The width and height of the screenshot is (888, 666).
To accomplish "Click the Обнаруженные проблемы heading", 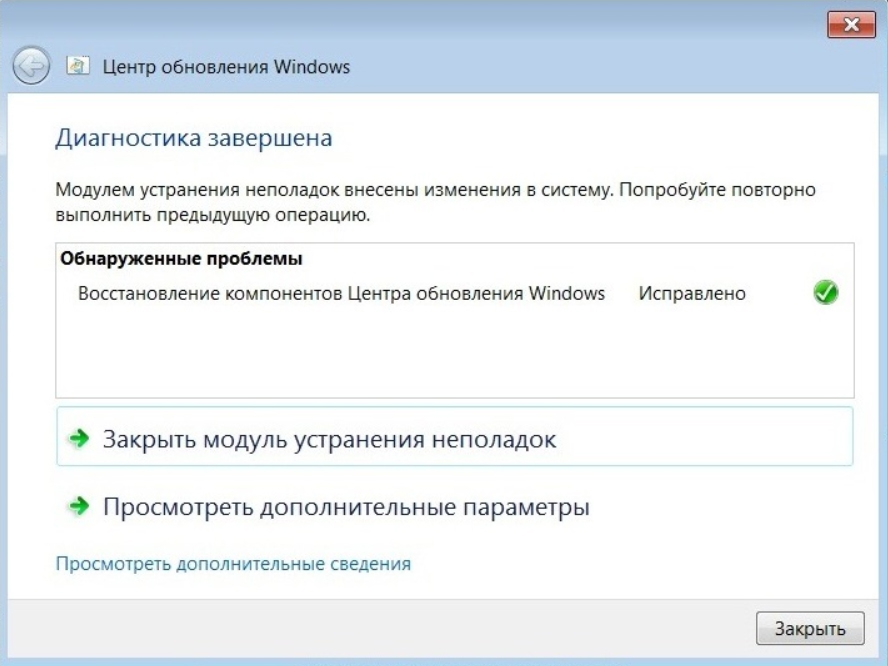I will [x=181, y=259].
